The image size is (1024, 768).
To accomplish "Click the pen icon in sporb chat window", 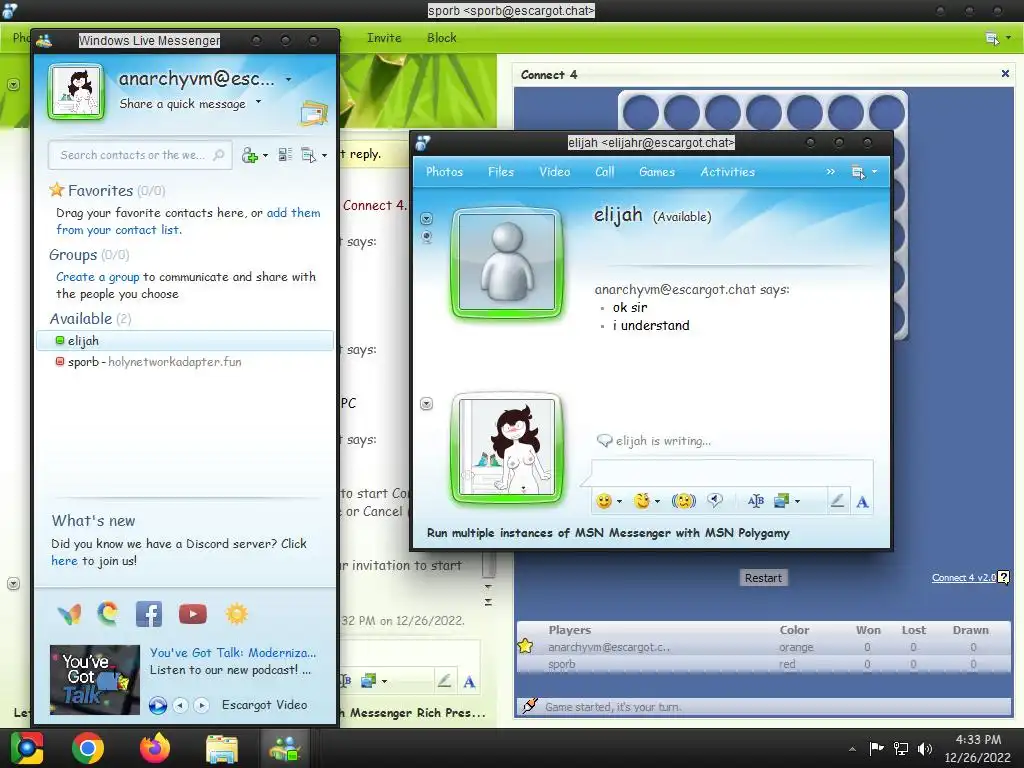I will click(x=444, y=681).
